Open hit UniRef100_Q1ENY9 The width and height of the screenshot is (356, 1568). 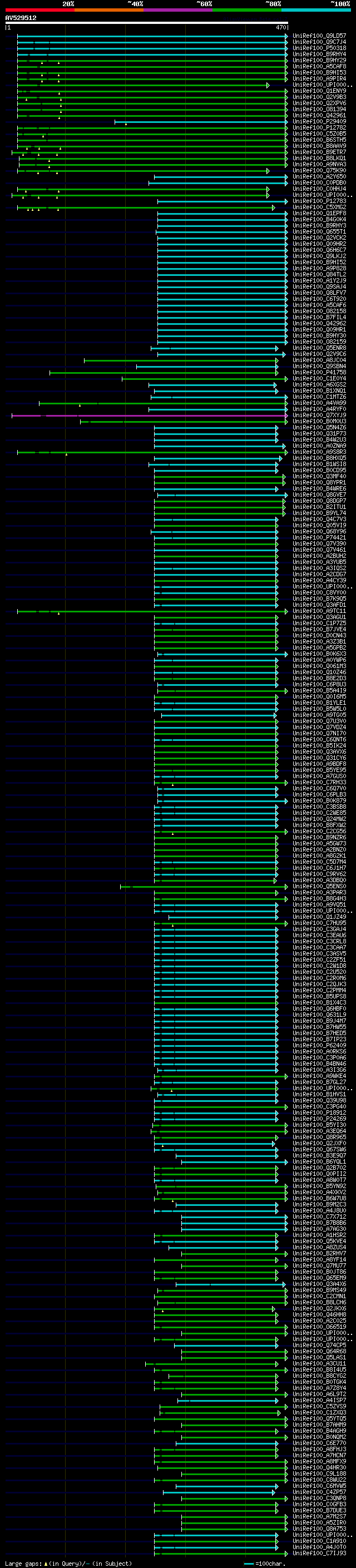coord(319,91)
